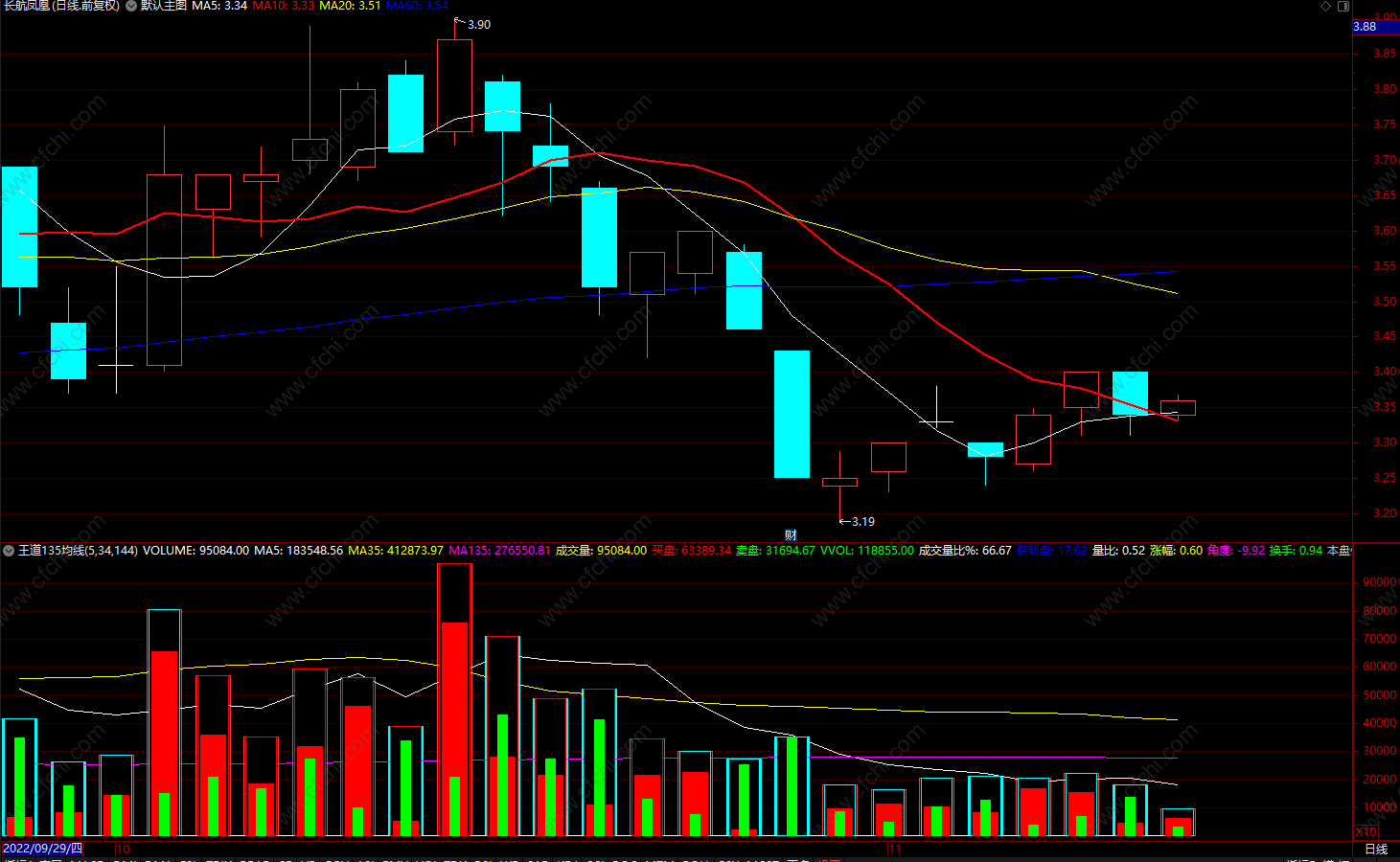Image resolution: width=1400 pixels, height=862 pixels.
Task: Click the 获利盘: 17.62 readout
Action: point(1052,551)
